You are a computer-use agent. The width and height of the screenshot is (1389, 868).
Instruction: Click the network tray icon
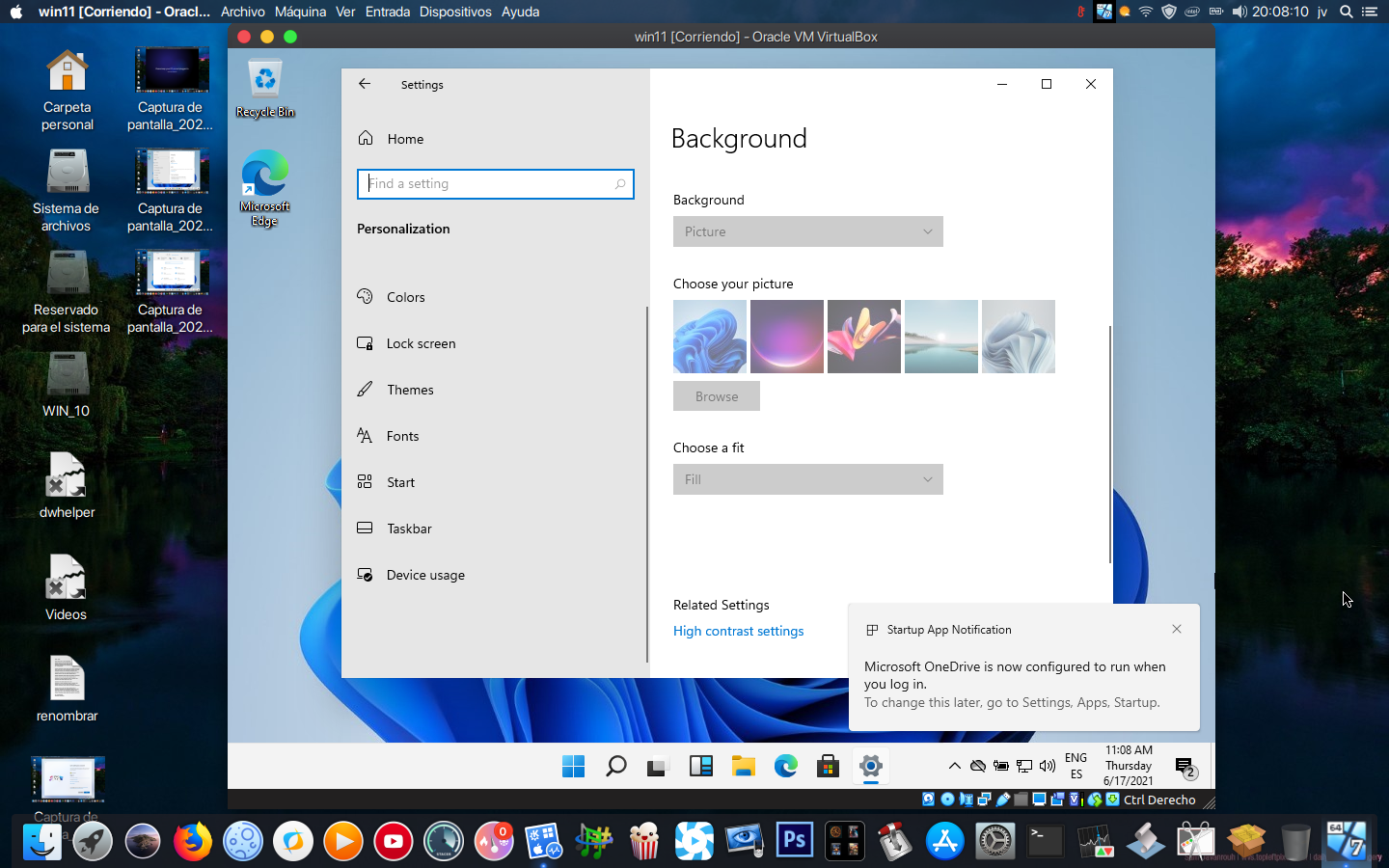1024,767
